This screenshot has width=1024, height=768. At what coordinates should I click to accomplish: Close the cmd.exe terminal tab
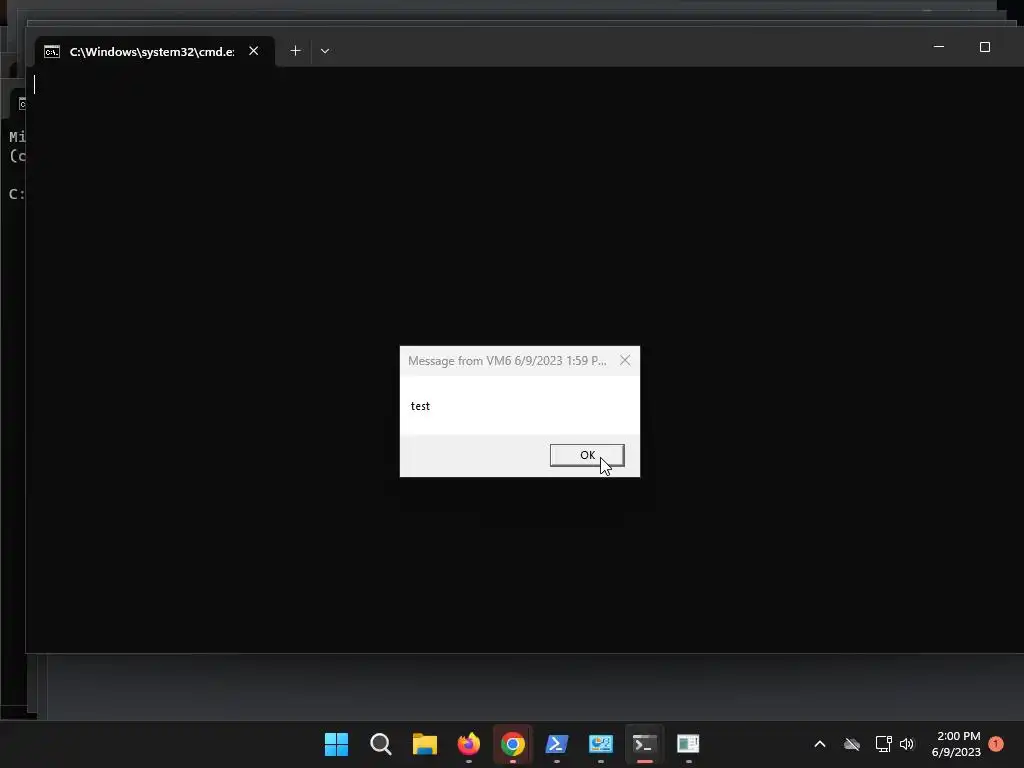(x=253, y=51)
